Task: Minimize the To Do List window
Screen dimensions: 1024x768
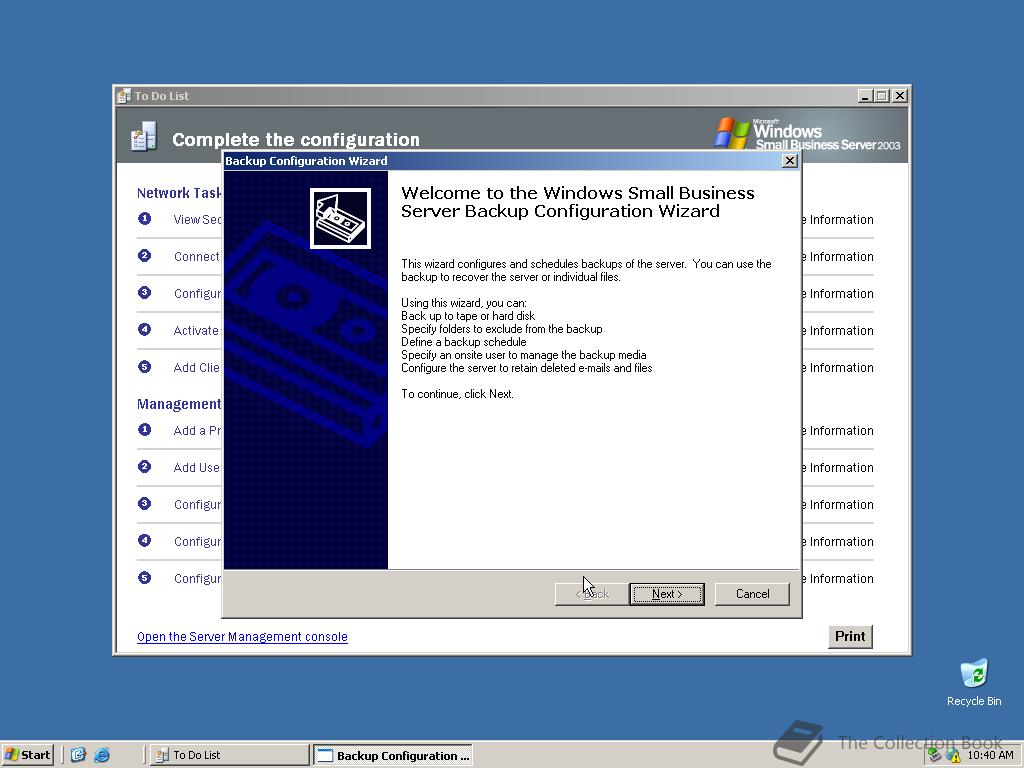Action: click(865, 96)
